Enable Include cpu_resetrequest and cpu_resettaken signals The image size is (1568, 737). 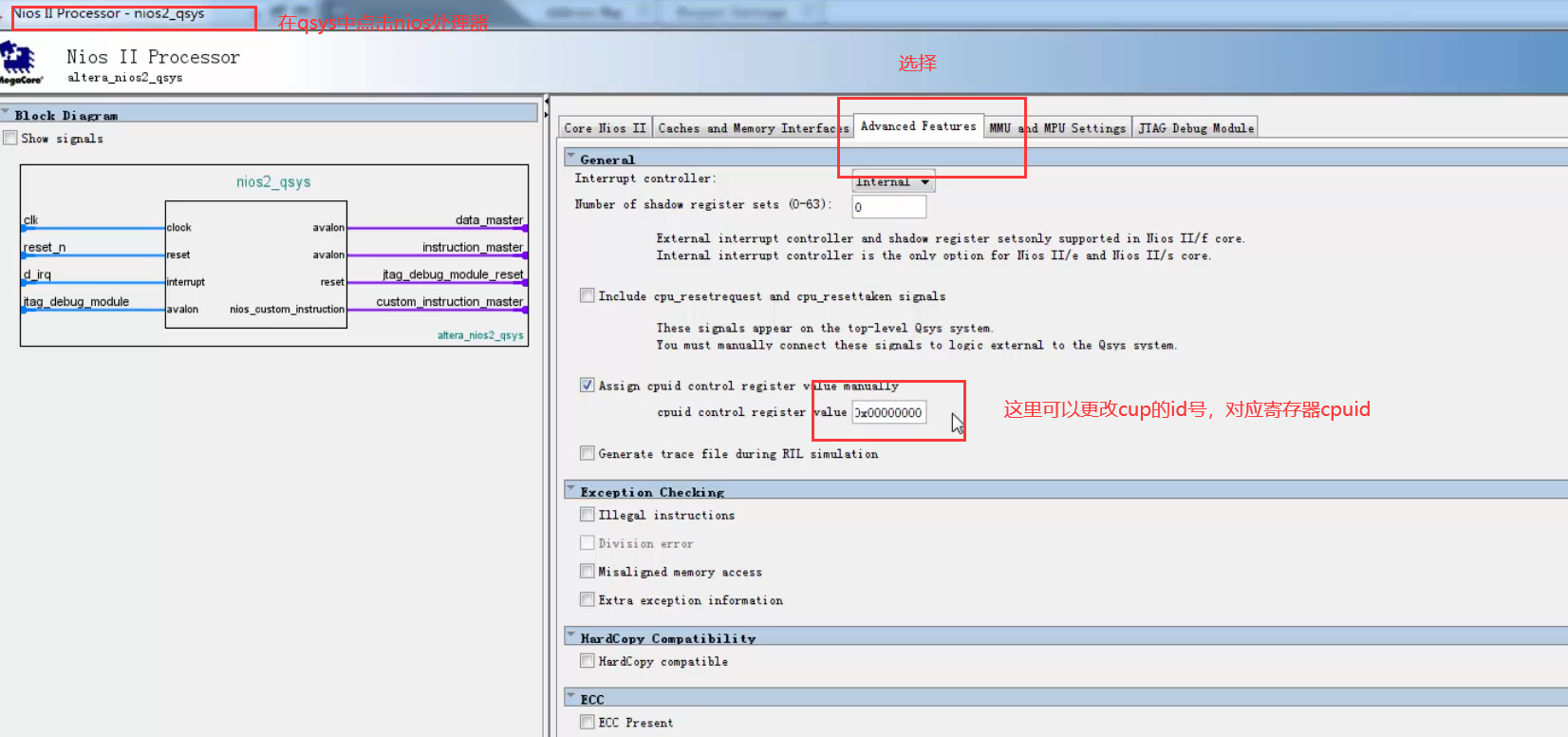tap(588, 295)
